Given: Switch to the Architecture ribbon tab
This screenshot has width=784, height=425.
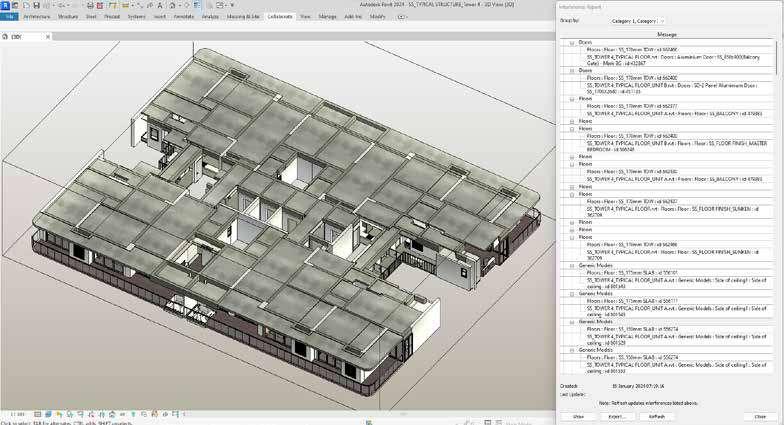Looking at the screenshot, I should coord(35,17).
